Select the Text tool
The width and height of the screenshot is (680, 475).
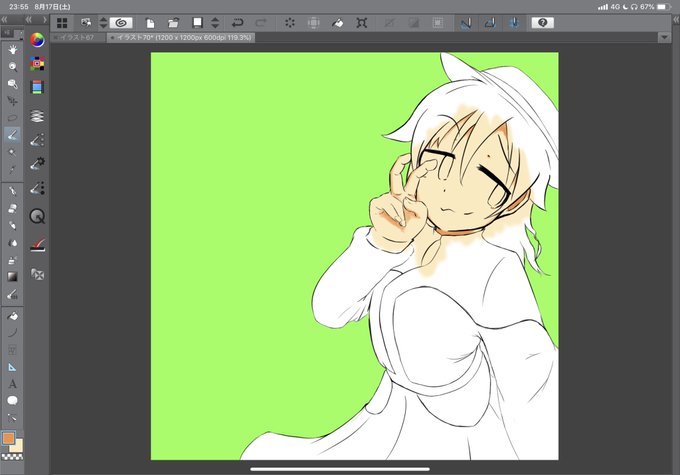click(13, 384)
